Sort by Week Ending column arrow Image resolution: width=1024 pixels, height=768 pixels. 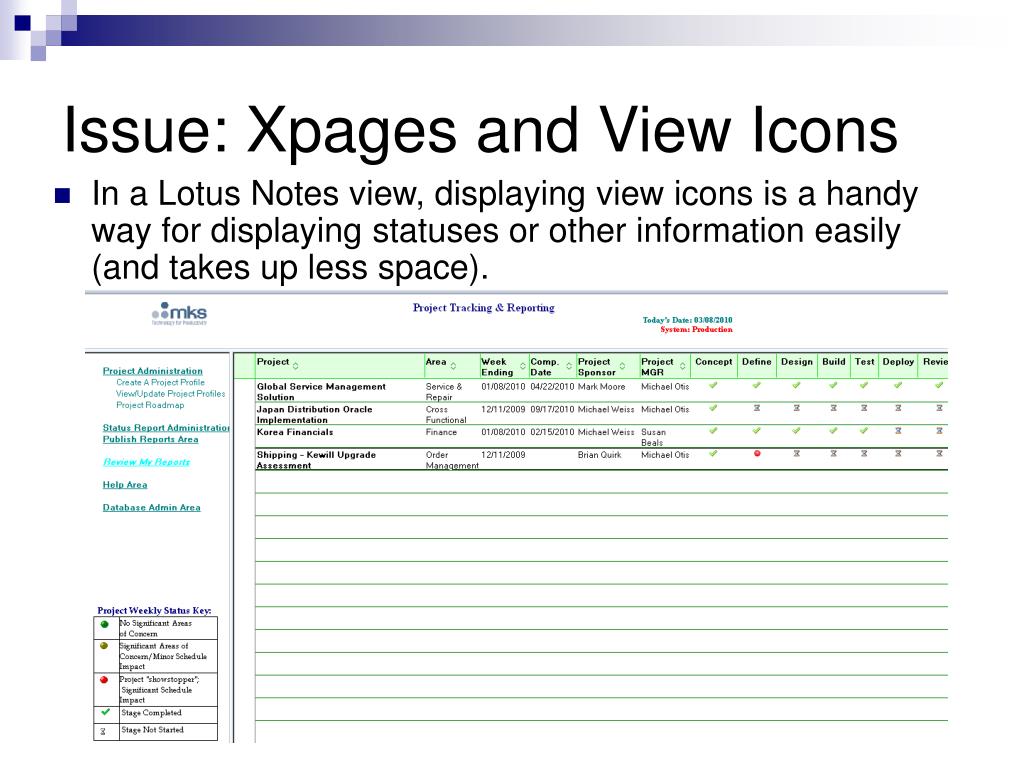523,366
